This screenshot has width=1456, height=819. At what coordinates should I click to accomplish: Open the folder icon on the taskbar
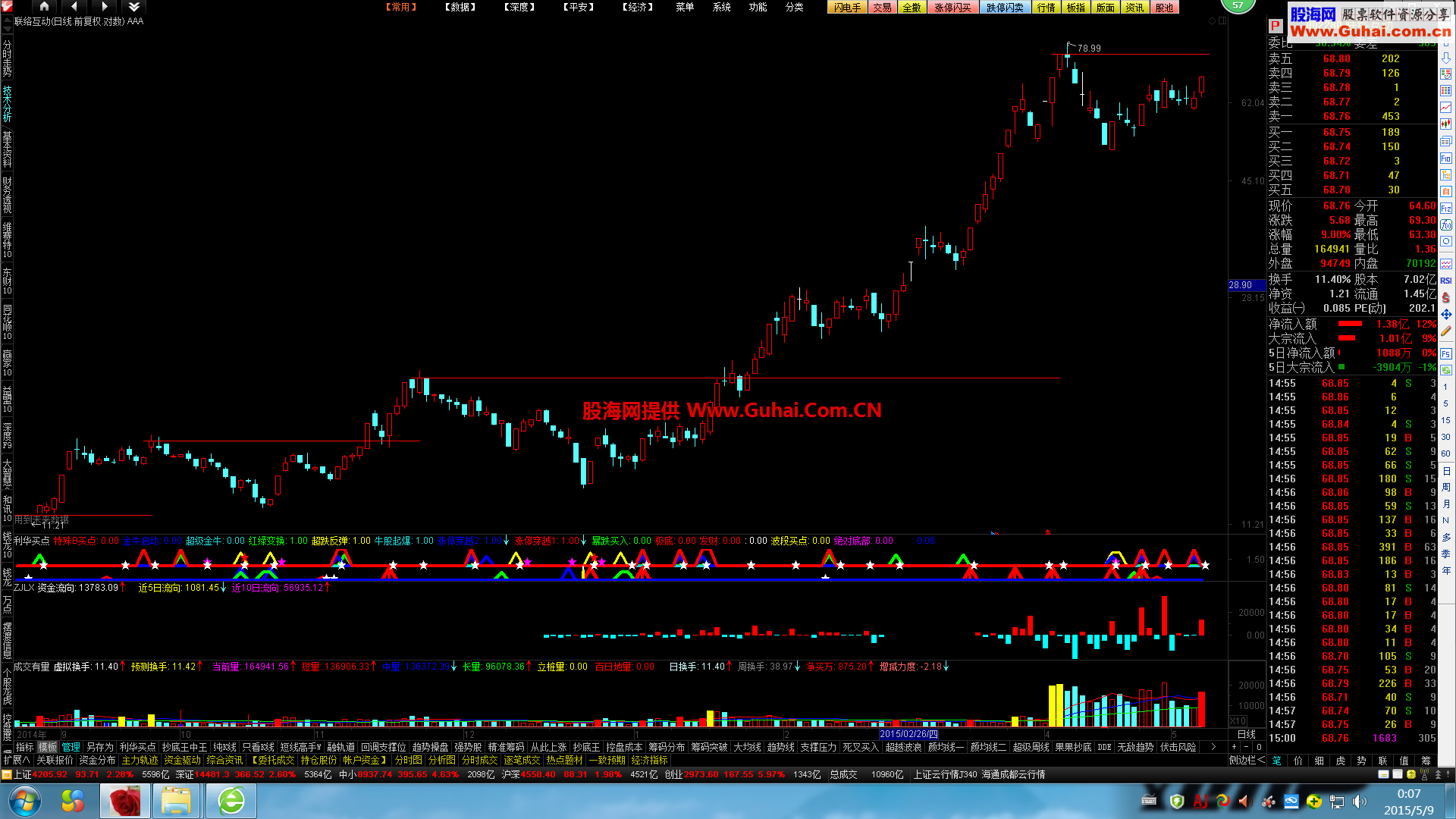(x=176, y=802)
